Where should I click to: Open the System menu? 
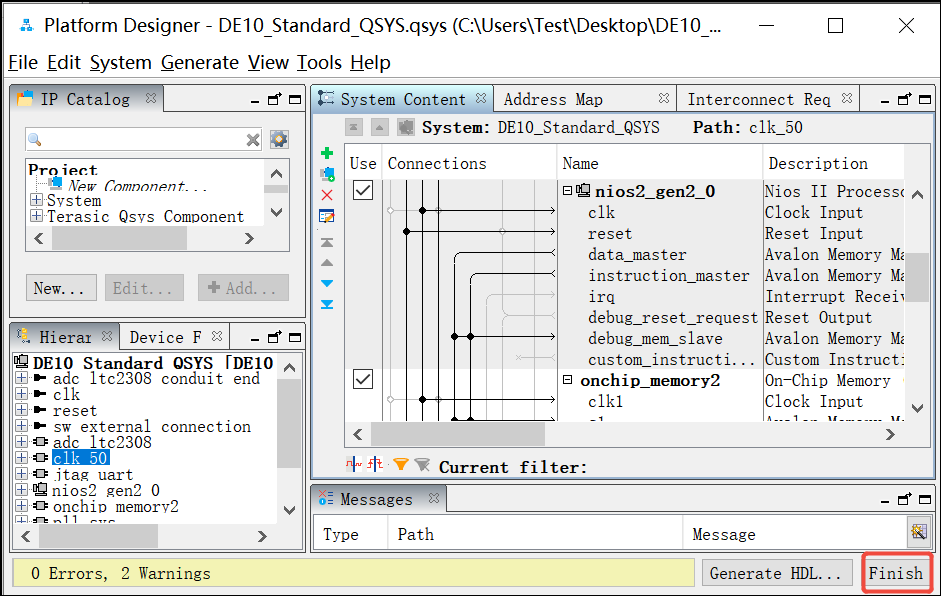click(x=120, y=62)
